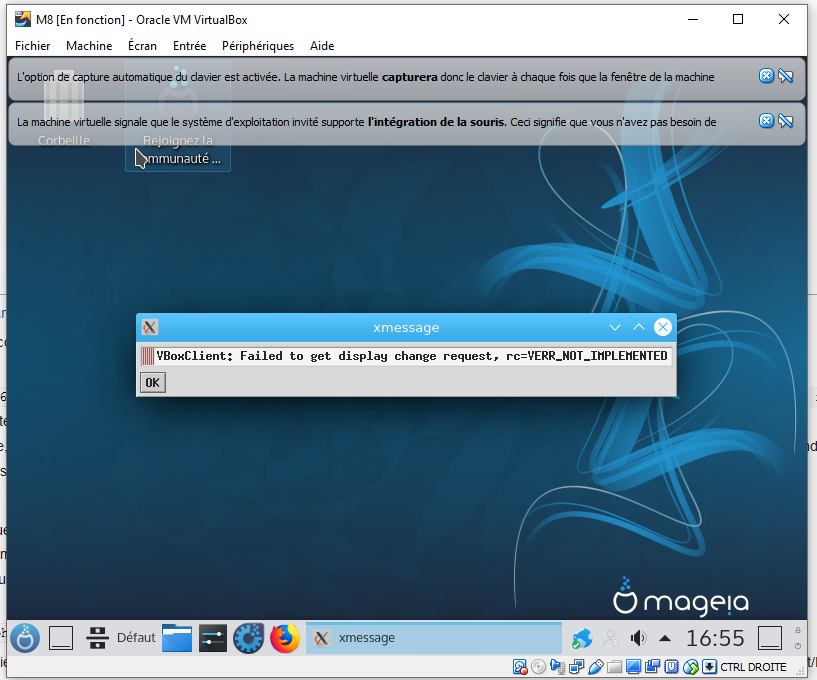Click the lock screen icon in the panel

[798, 630]
